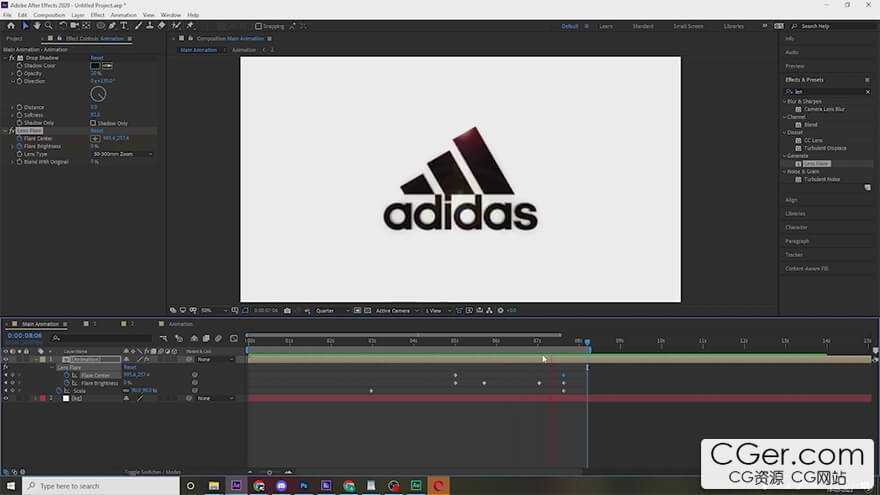Clear the effects search with X button
This screenshot has width=880, height=495.
point(868,92)
